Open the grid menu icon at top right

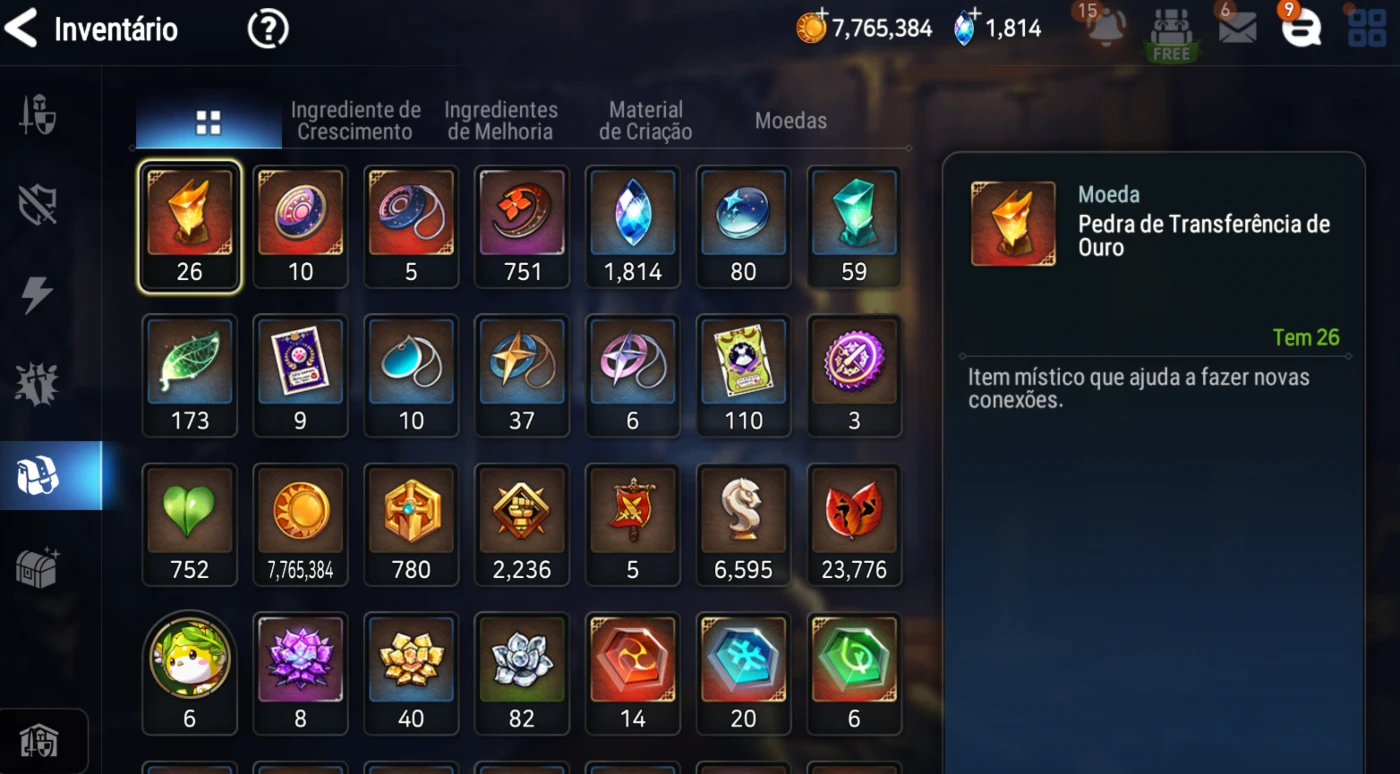(1367, 28)
